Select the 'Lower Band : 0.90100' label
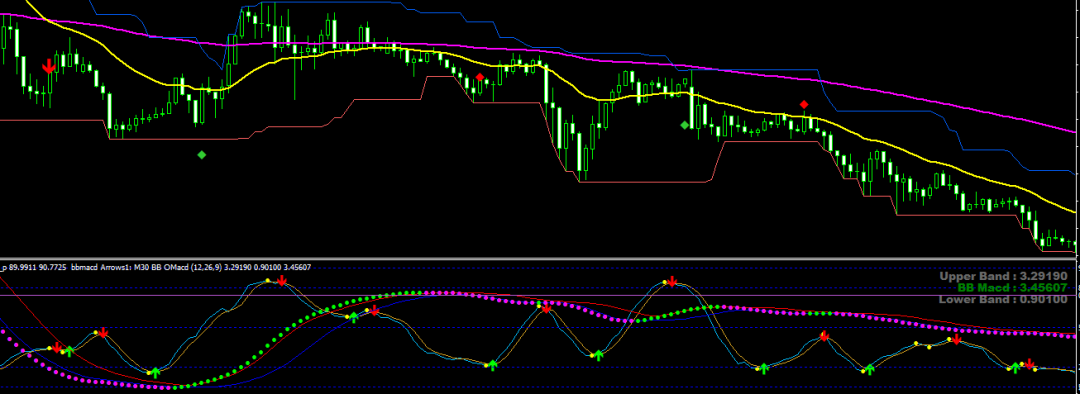 [x=1004, y=299]
